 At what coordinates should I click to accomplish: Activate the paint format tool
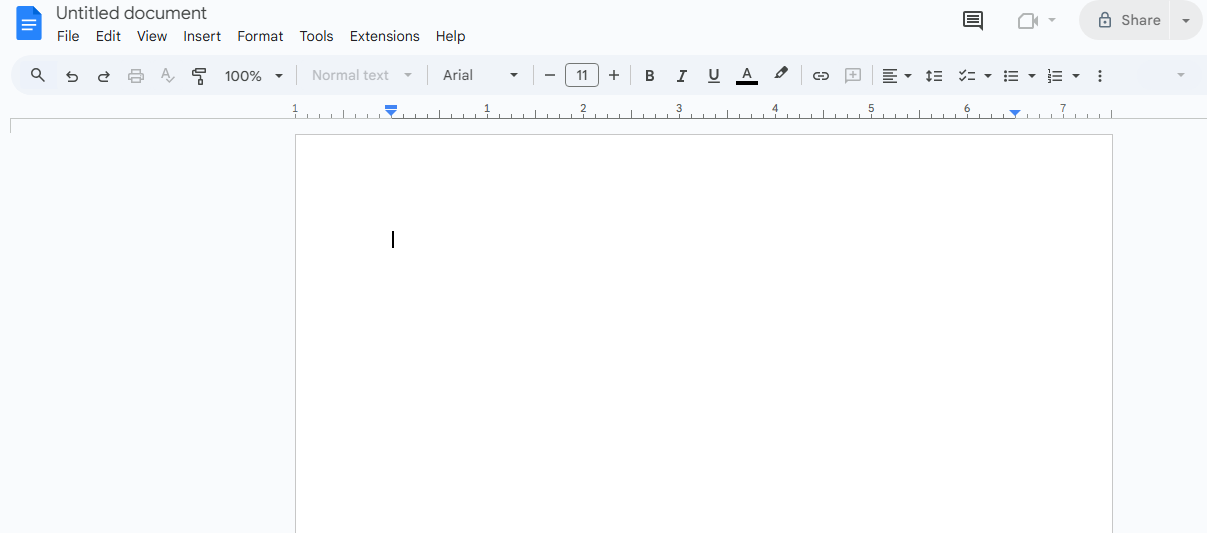click(199, 76)
